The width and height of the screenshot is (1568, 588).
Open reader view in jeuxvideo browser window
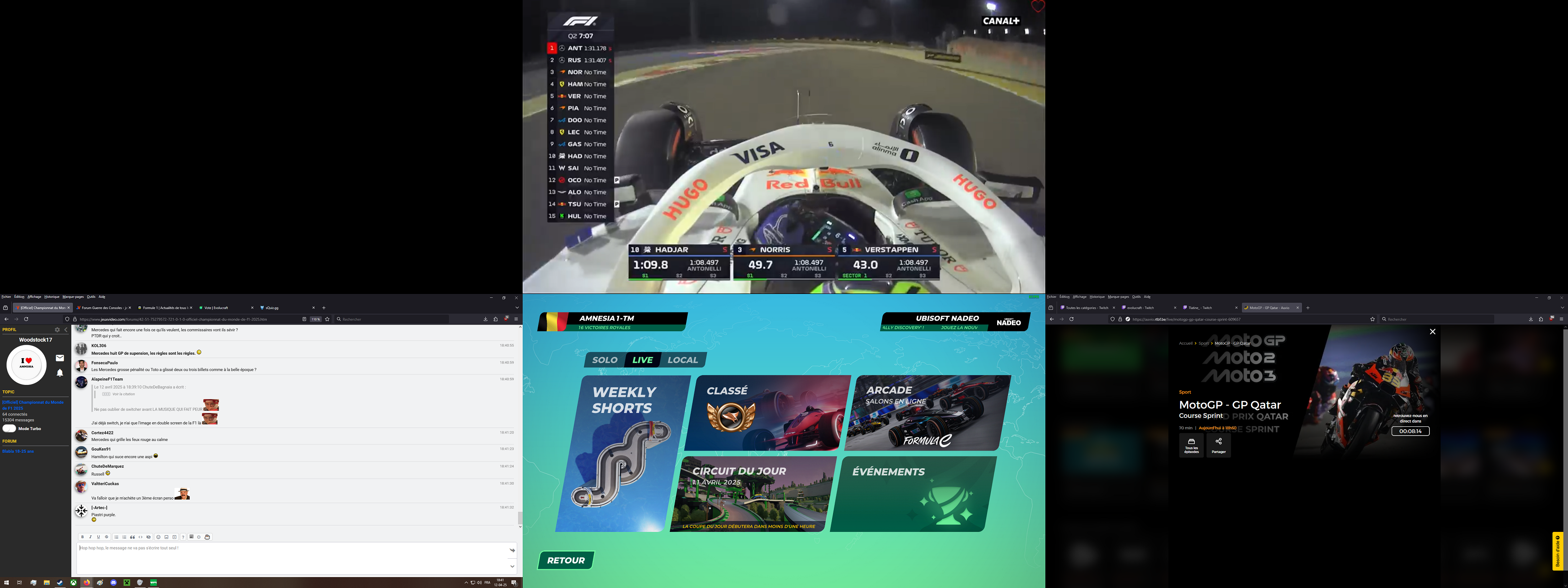[x=304, y=319]
